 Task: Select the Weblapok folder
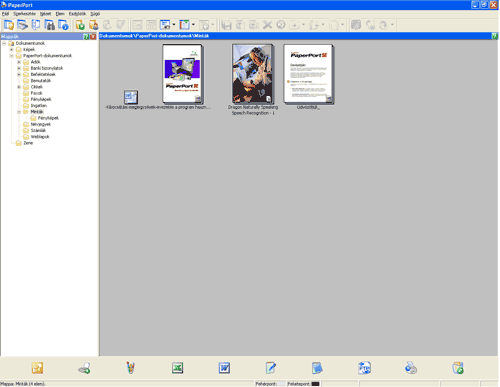40,137
